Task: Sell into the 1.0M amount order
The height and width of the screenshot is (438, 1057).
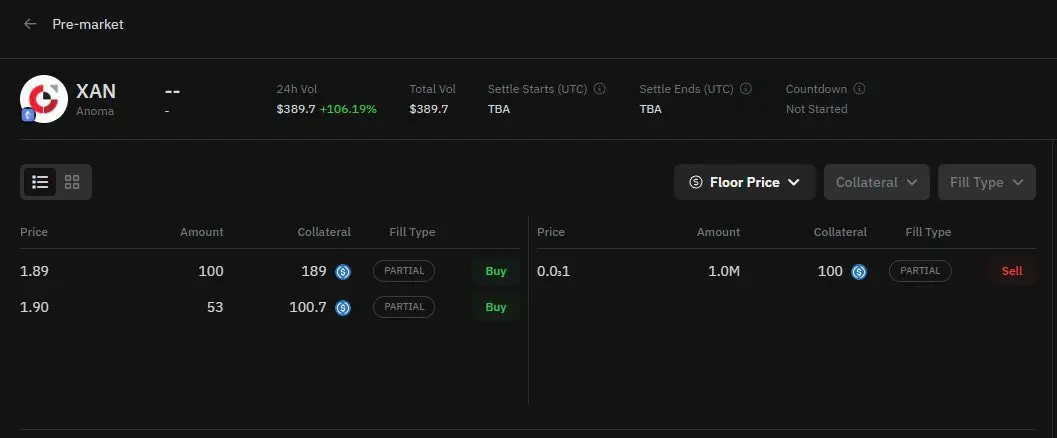Action: pyautogui.click(x=1012, y=271)
